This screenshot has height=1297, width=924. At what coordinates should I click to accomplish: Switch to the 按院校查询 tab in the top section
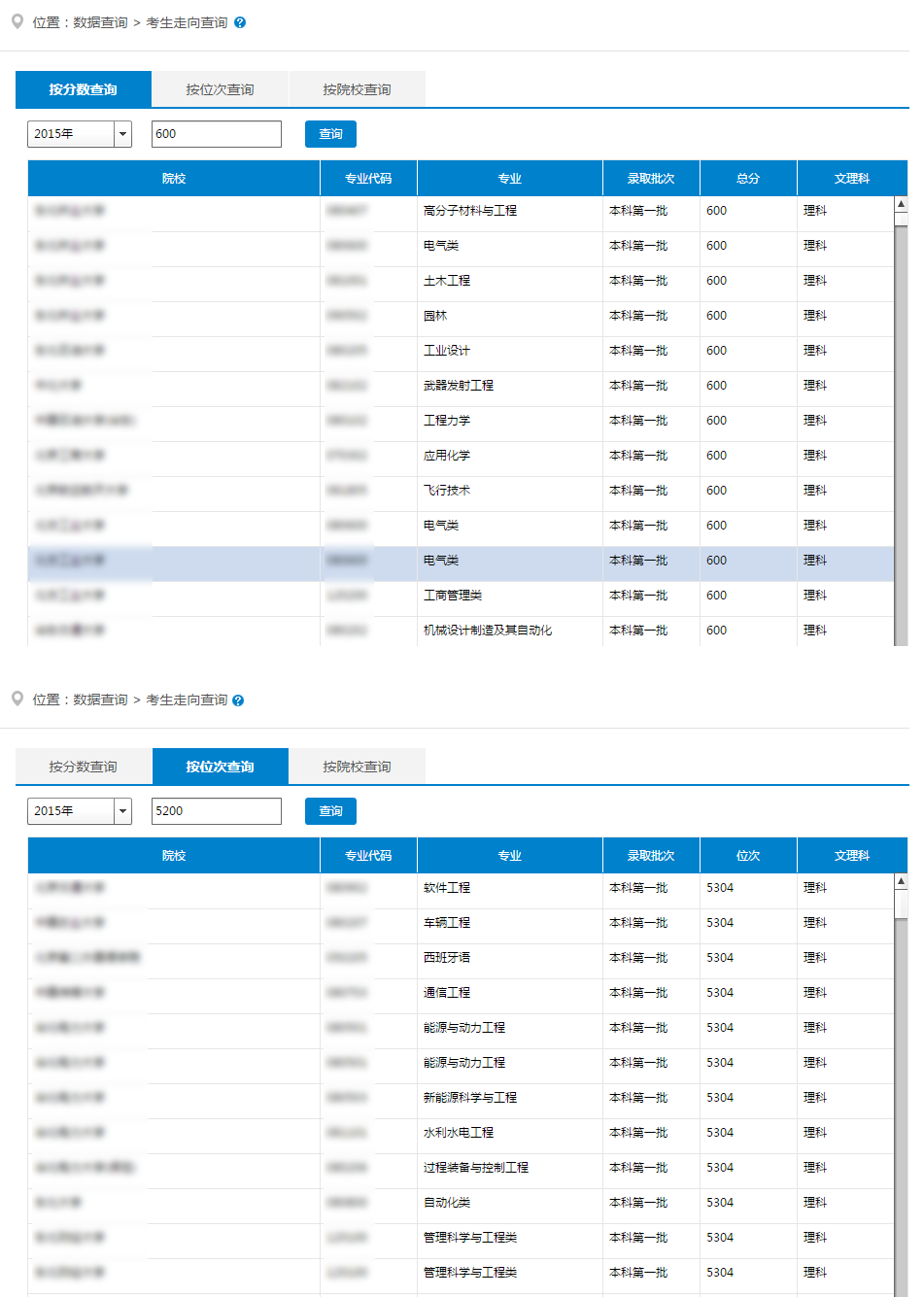(x=357, y=88)
